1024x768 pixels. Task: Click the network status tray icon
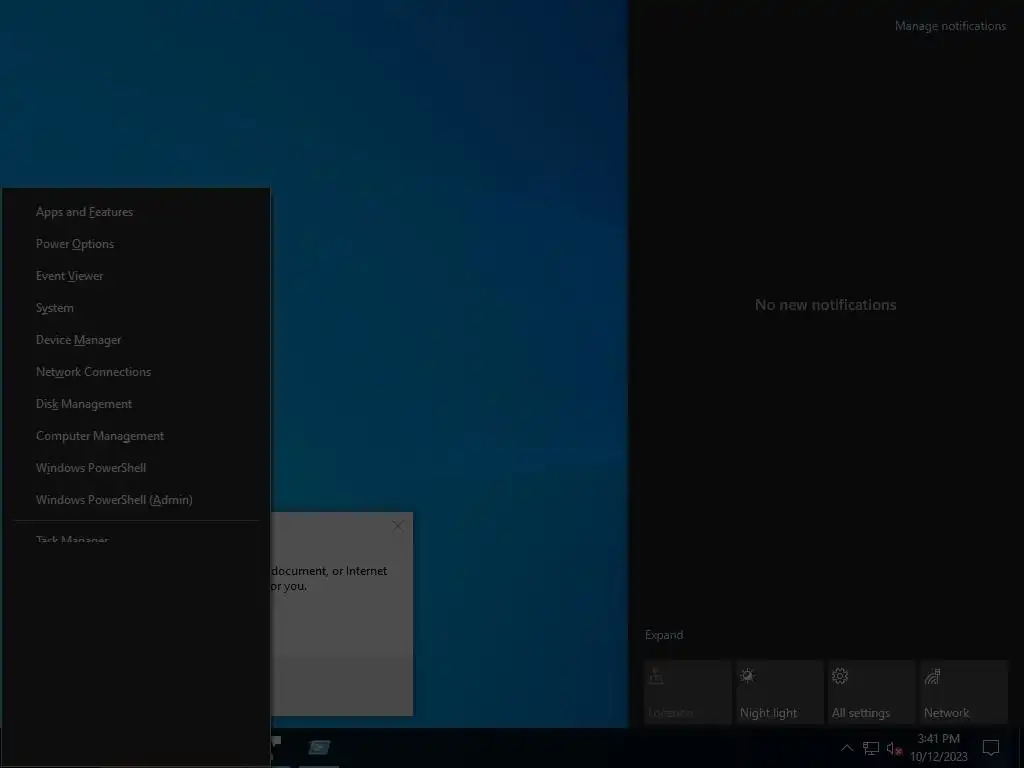(871, 748)
